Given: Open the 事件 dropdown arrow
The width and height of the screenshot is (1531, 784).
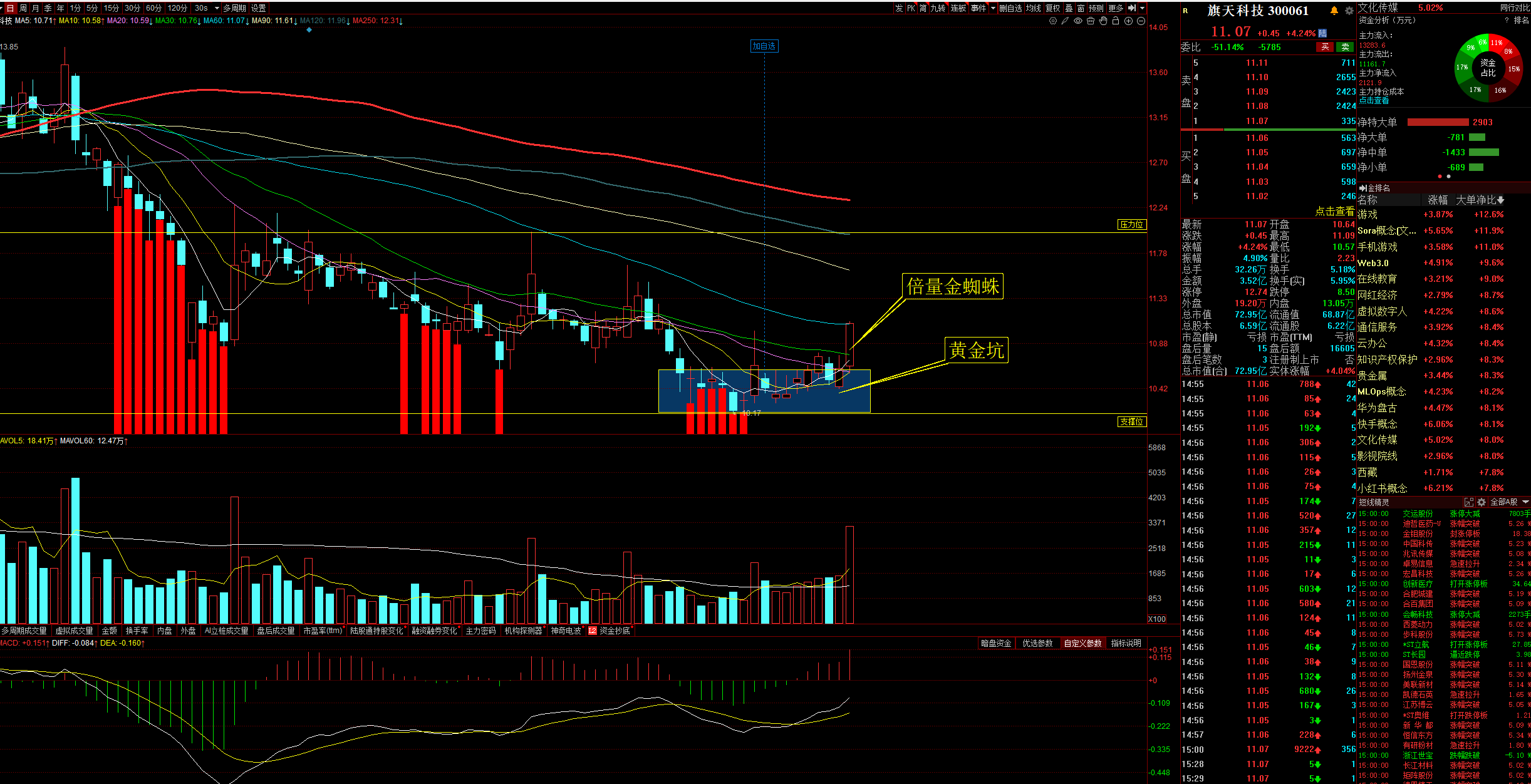Looking at the screenshot, I should 993,8.
